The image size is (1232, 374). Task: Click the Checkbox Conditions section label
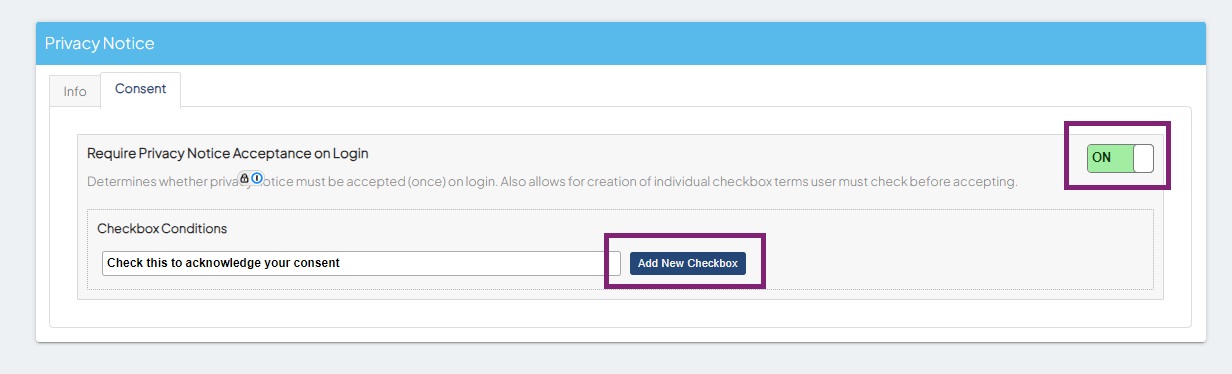(x=162, y=228)
